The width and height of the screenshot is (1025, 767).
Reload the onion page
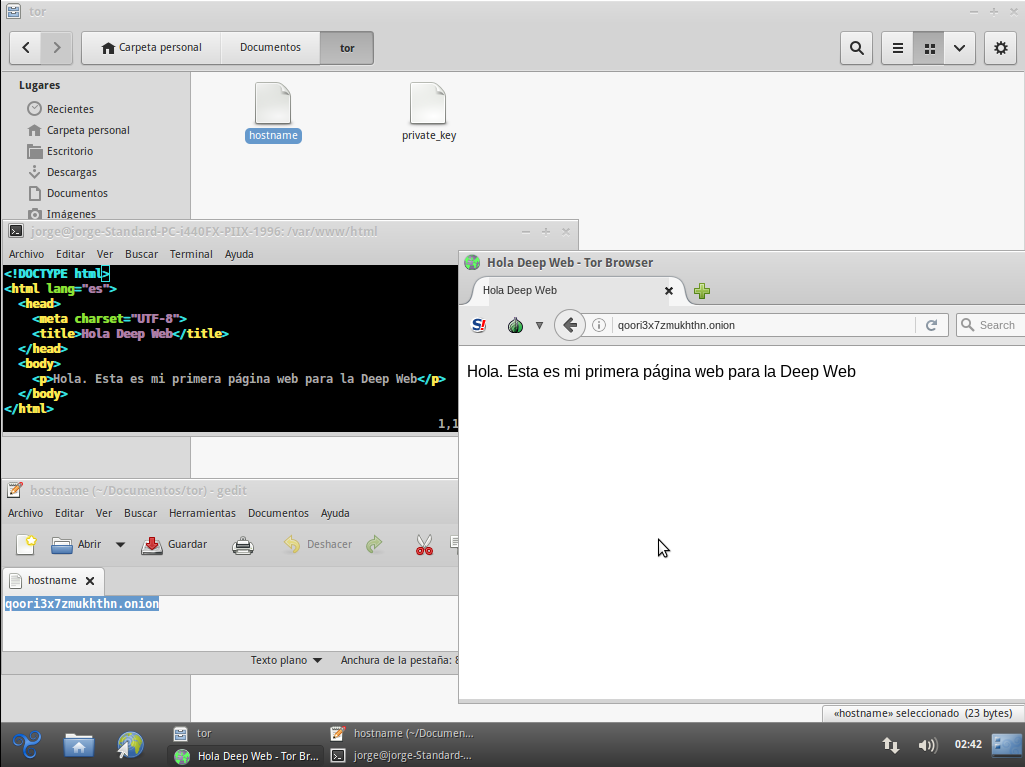[931, 325]
